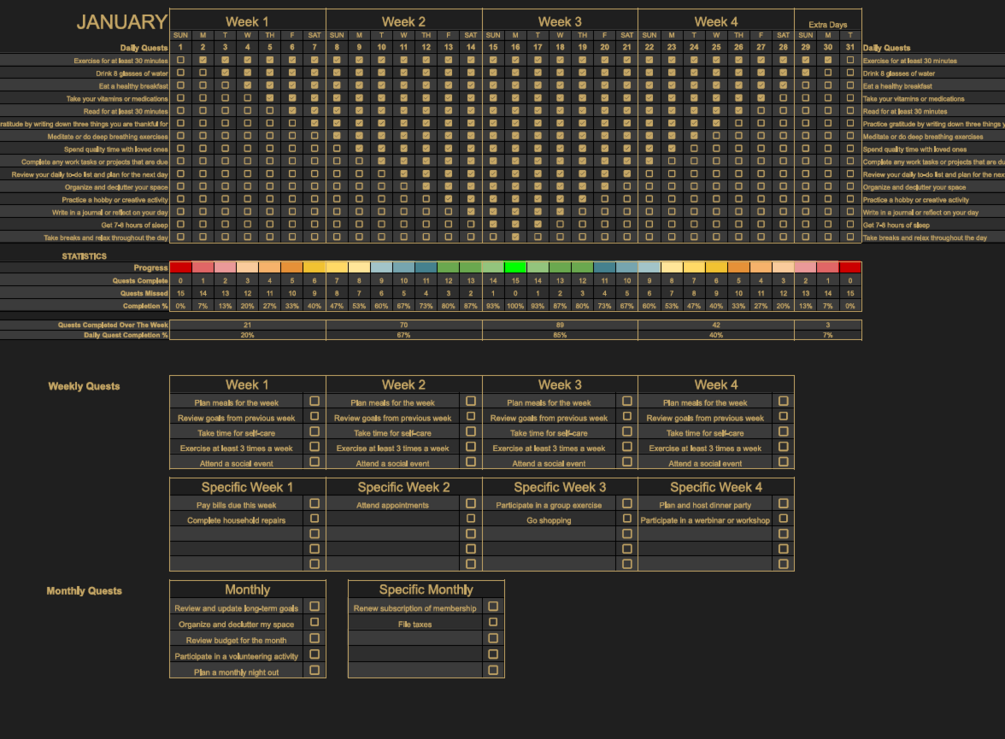Tick Week 3 'Take time for self-care' checkbox
Screen dimensions: 1005x739
[627, 432]
